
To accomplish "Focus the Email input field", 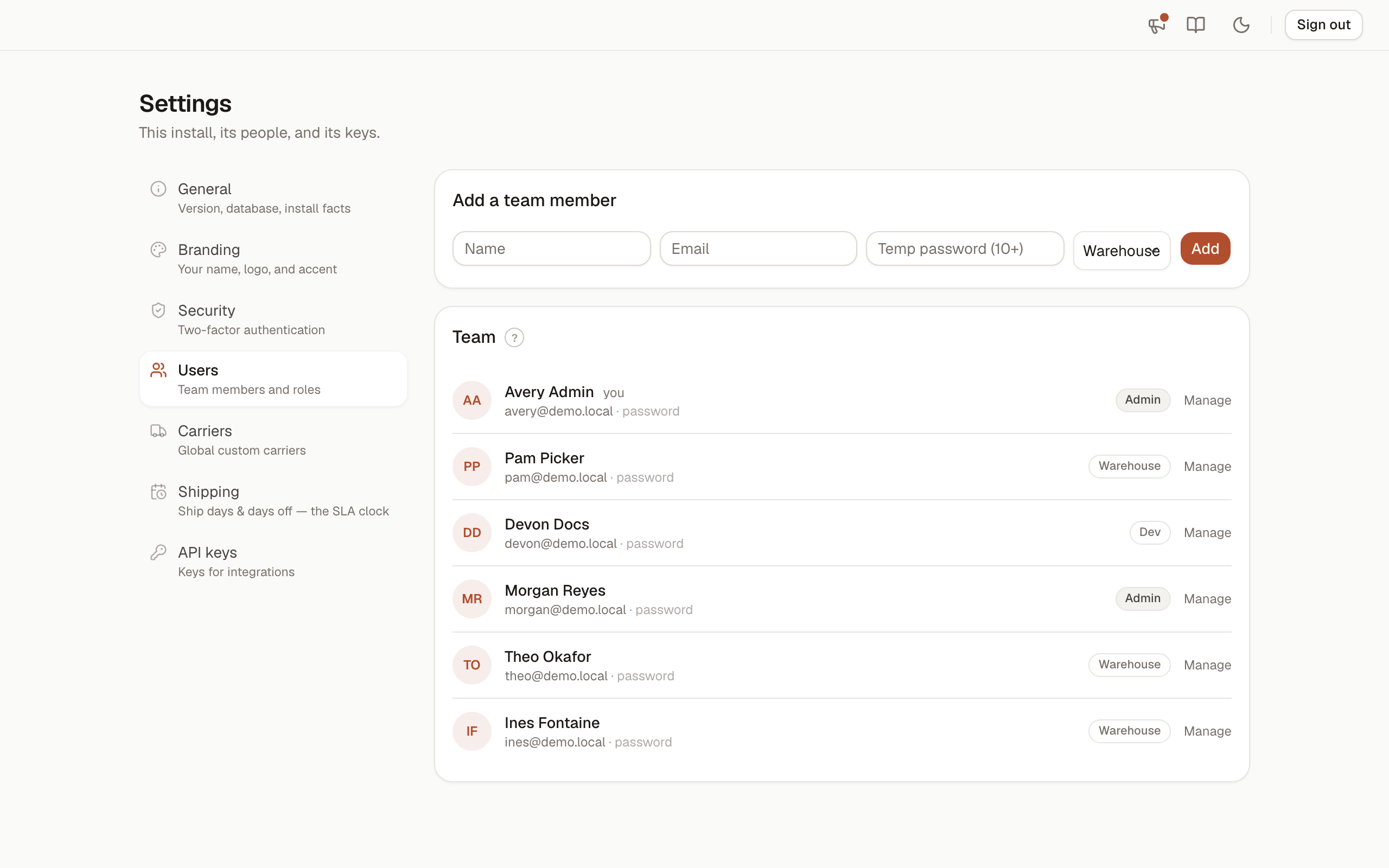I will coord(758,248).
